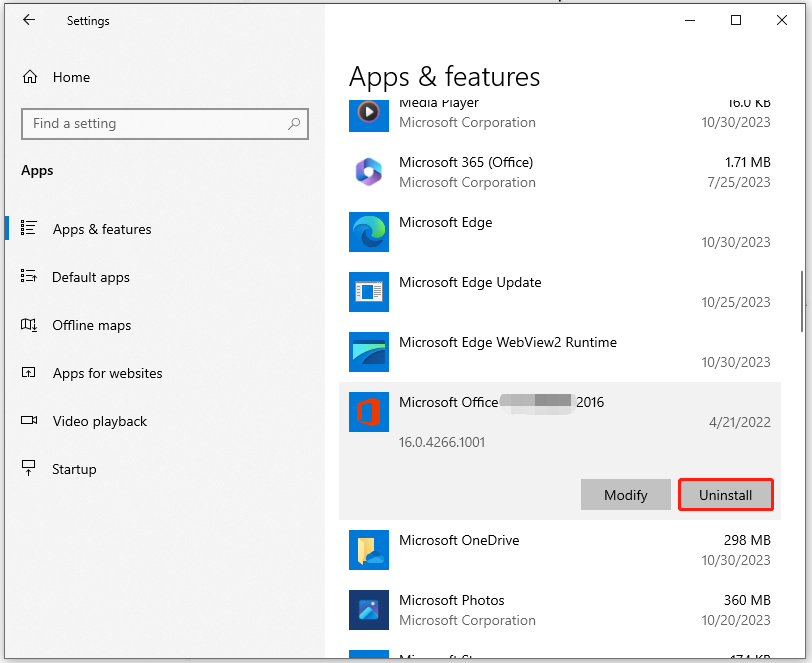Click the Microsoft Photos icon

368,610
